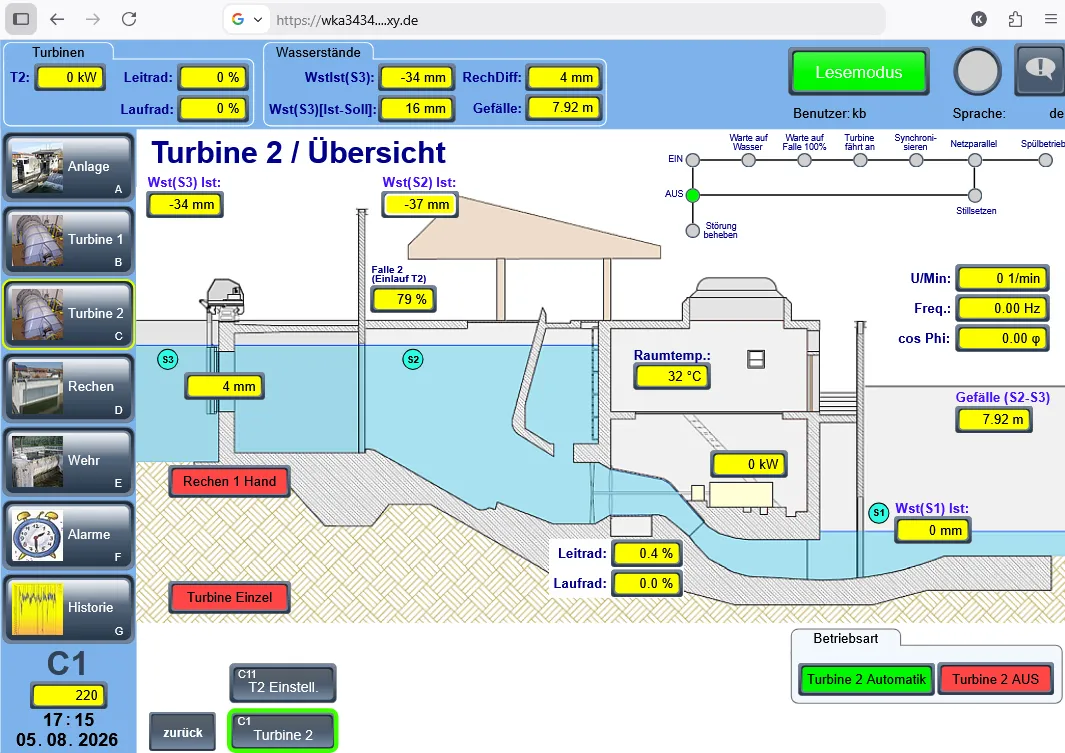
Task: Open the Wehr page
Action: pos(69,461)
